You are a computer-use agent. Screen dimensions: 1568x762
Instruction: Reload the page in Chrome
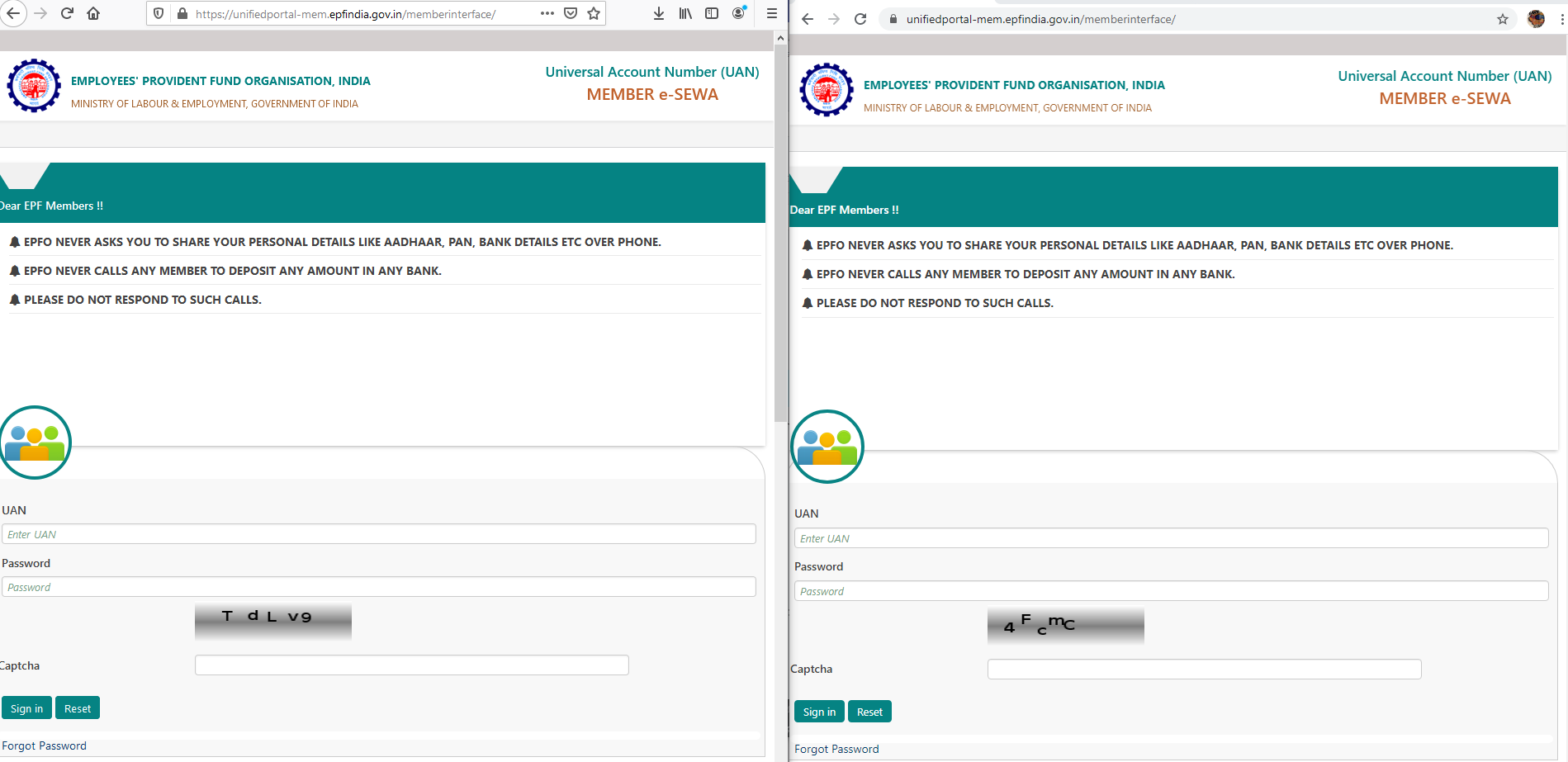[x=861, y=18]
